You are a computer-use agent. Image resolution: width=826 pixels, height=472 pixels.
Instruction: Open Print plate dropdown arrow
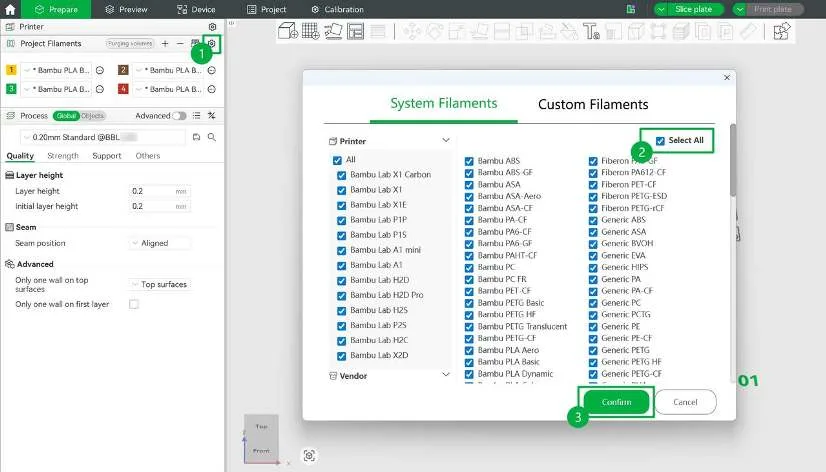coord(740,9)
